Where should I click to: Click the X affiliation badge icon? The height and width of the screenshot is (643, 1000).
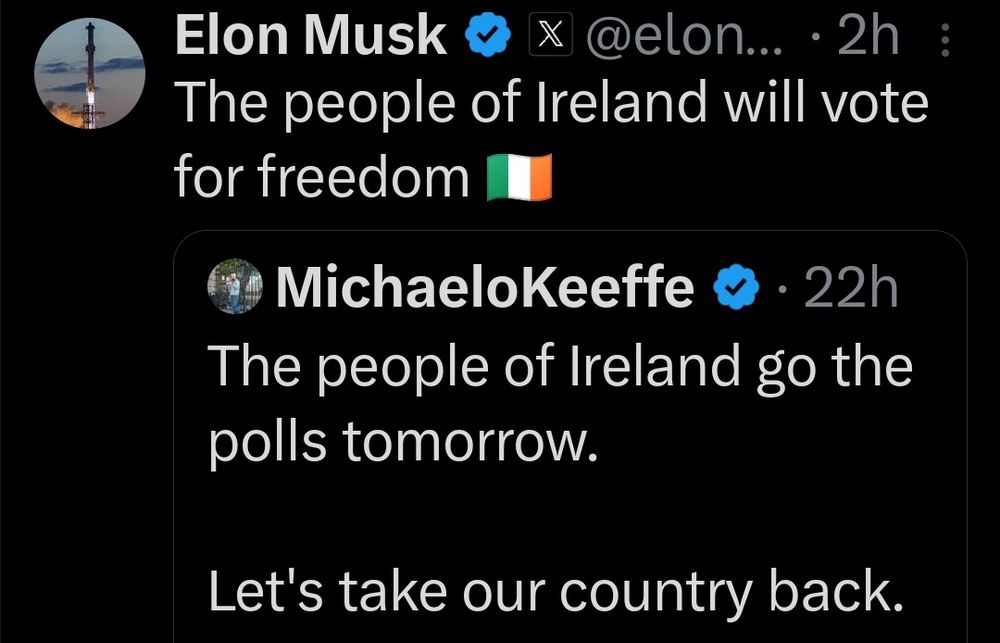pyautogui.click(x=551, y=36)
